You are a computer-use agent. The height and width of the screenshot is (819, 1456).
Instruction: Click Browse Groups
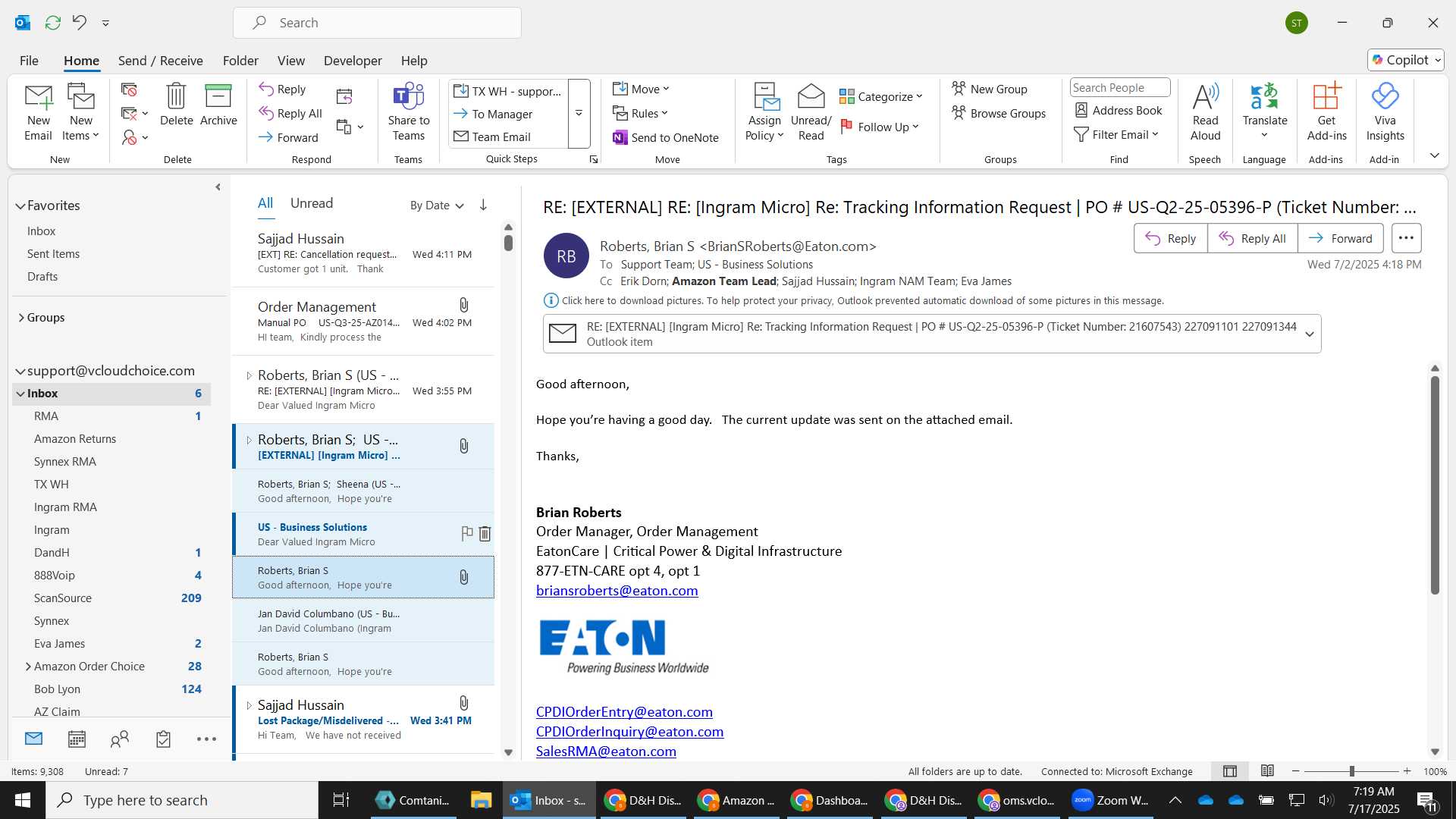coord(999,113)
